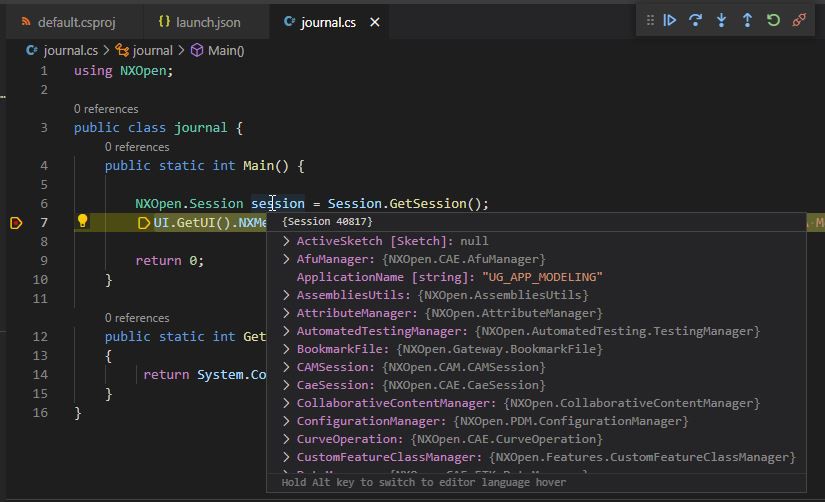This screenshot has height=502, width=825.
Task: Click the Step Over debug icon
Action: [696, 20]
